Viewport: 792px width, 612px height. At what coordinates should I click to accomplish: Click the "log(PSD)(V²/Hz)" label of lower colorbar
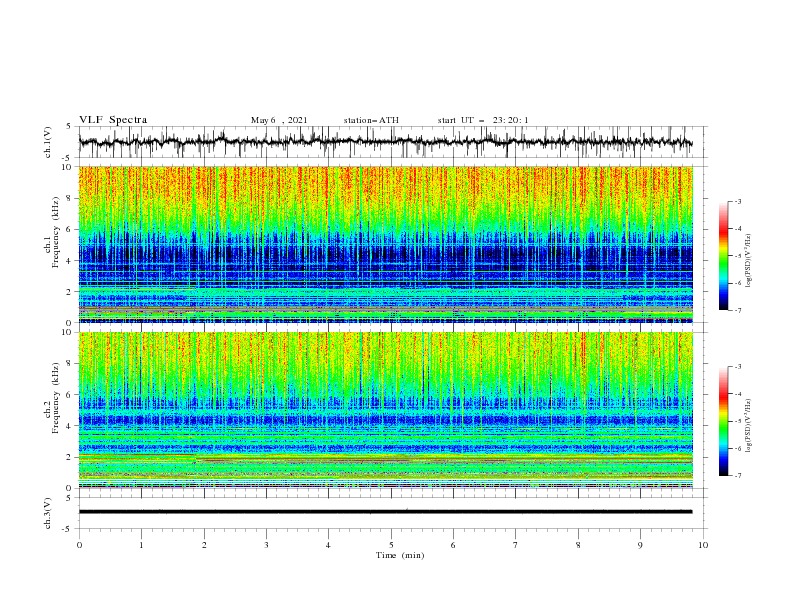click(x=749, y=426)
